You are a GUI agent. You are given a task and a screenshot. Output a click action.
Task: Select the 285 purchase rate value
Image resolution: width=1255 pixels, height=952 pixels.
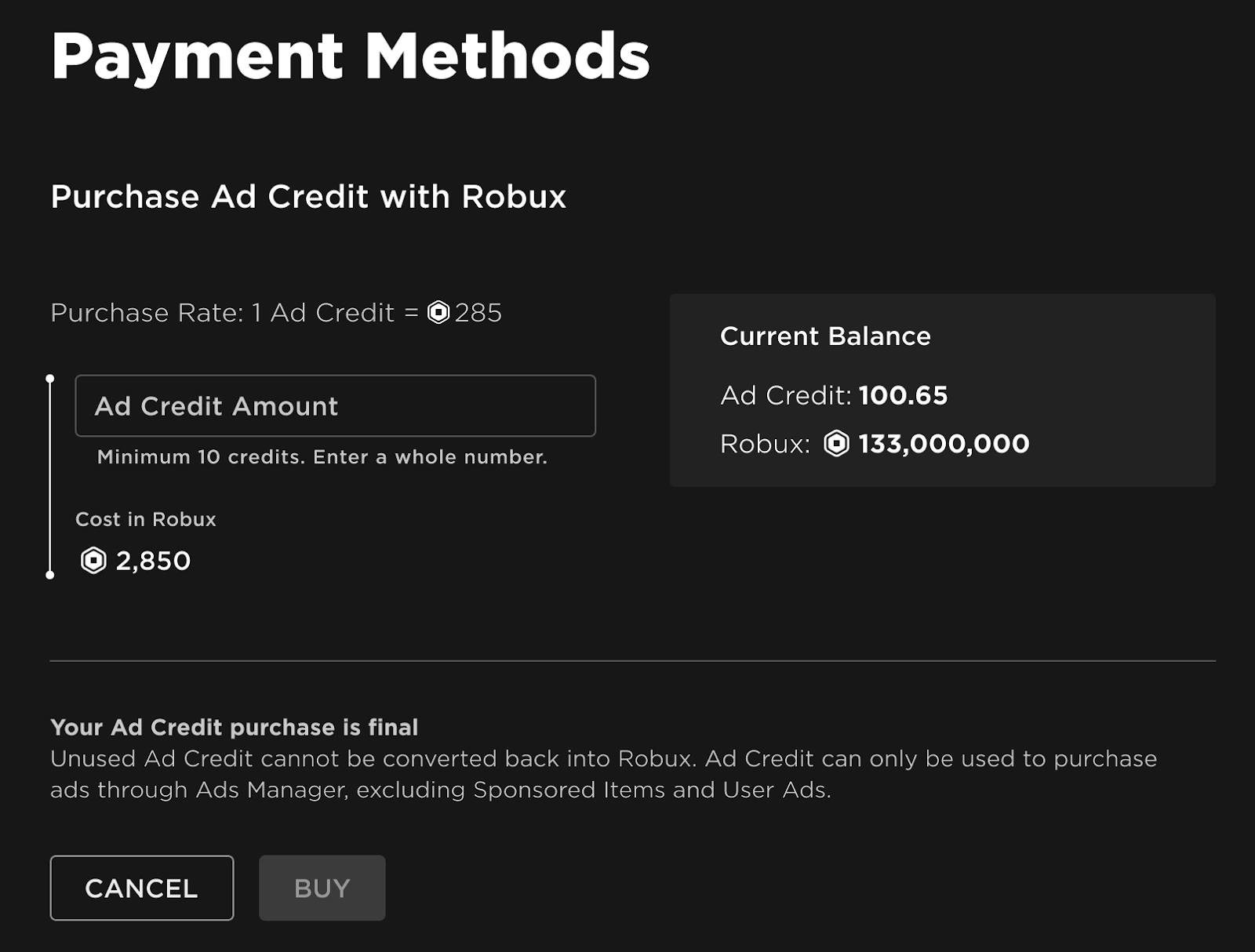click(478, 313)
